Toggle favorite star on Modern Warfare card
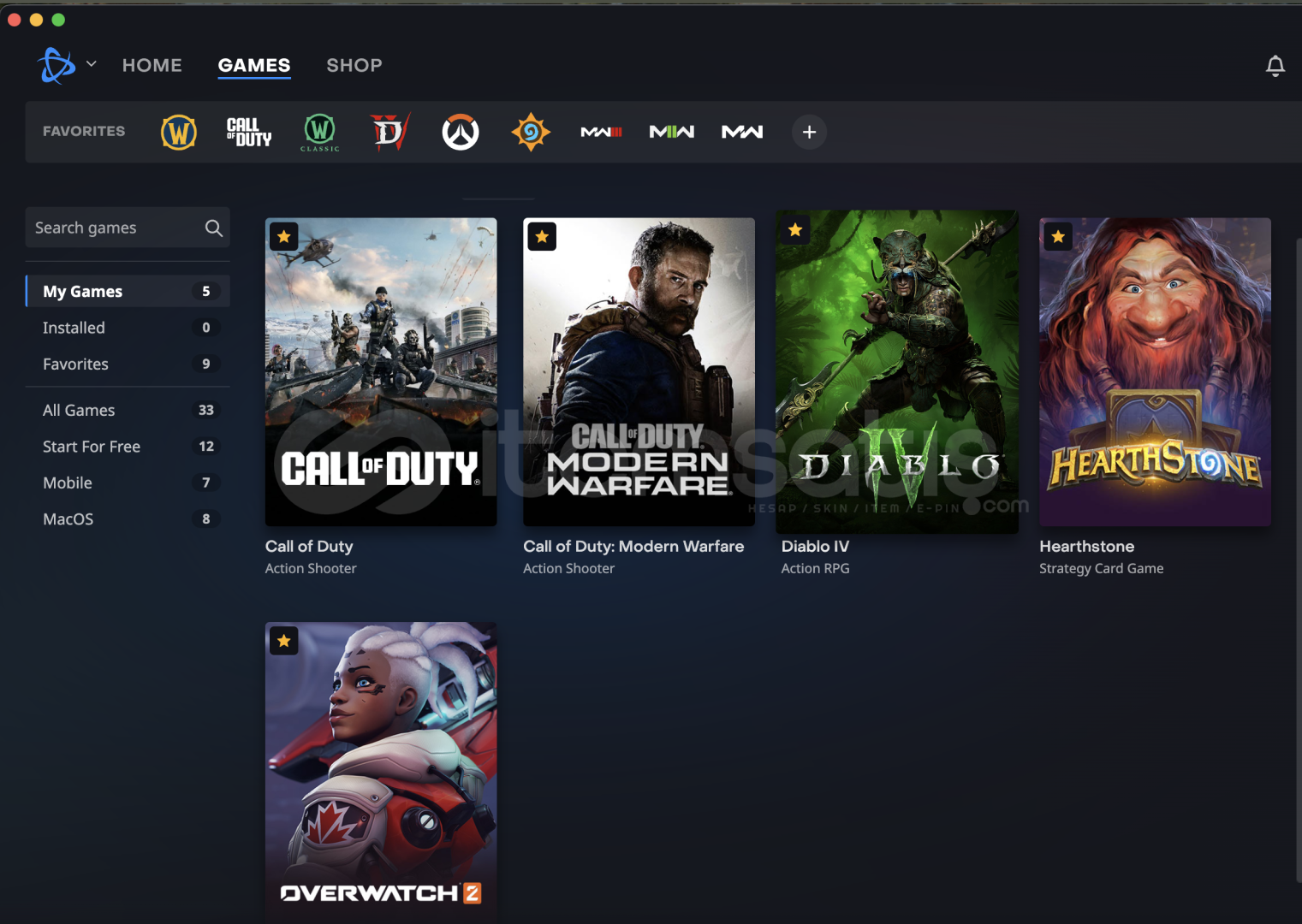This screenshot has width=1302, height=924. pyautogui.click(x=542, y=236)
